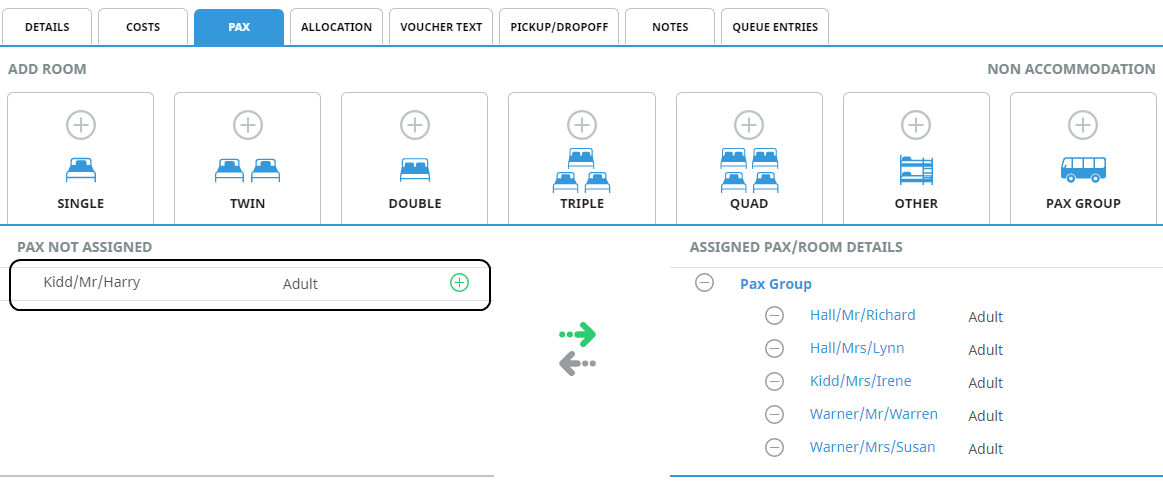This screenshot has height=483, width=1163.
Task: Click green arrow to assign all pax
Action: 578,334
